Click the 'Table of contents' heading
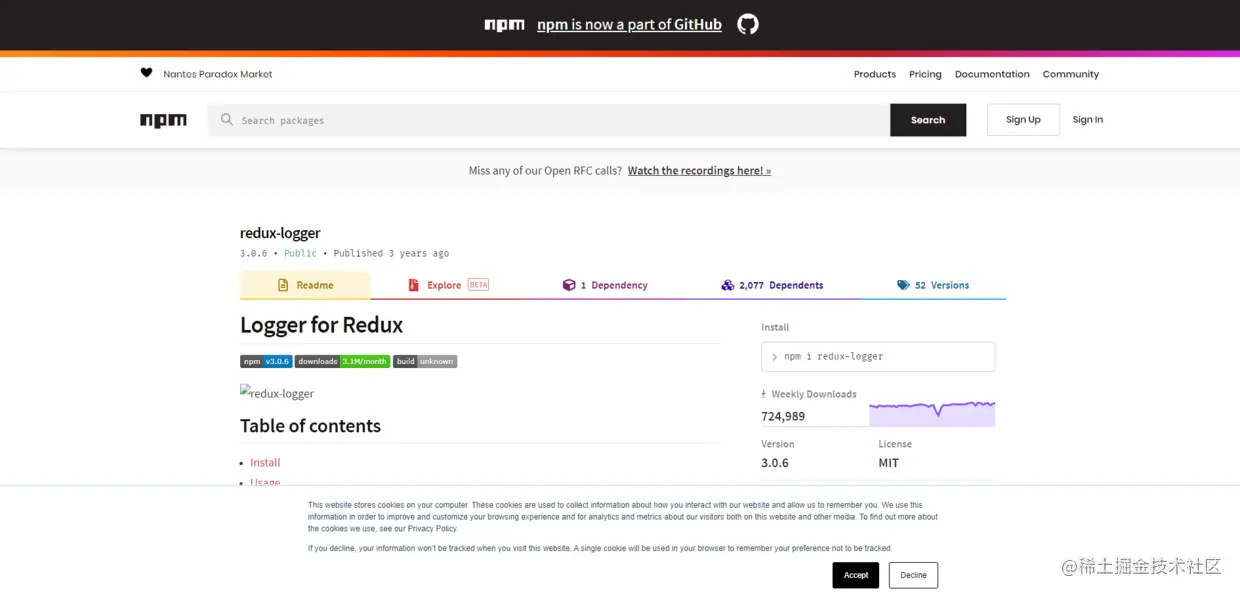 click(310, 426)
